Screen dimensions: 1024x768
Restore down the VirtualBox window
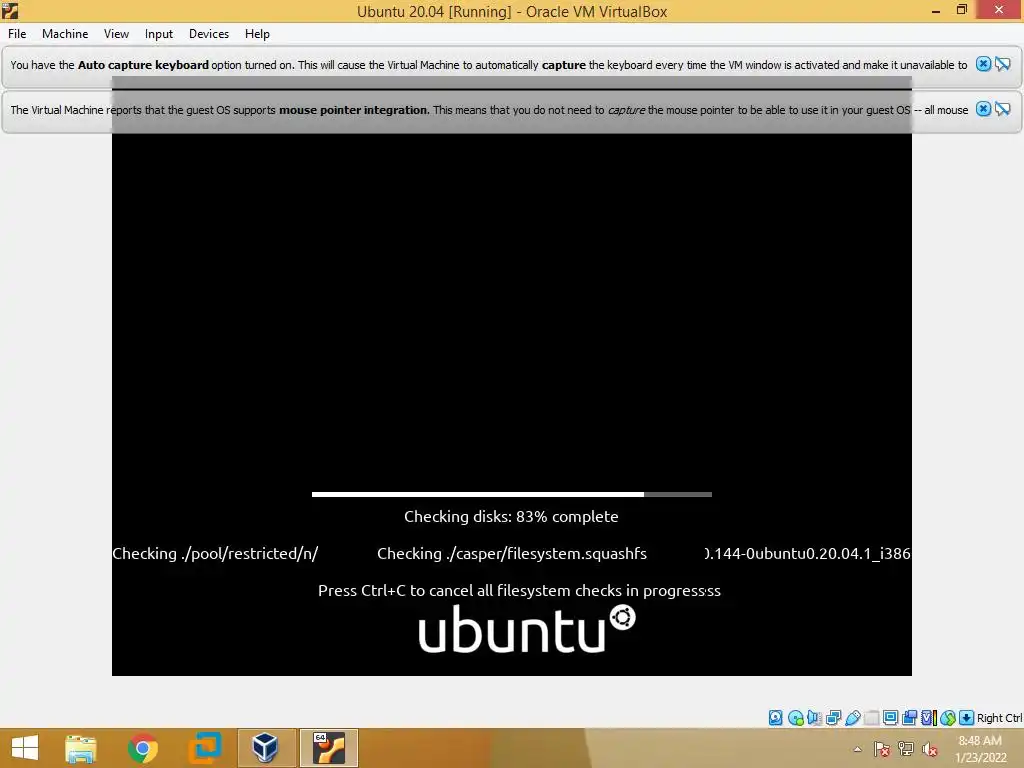[x=961, y=9]
